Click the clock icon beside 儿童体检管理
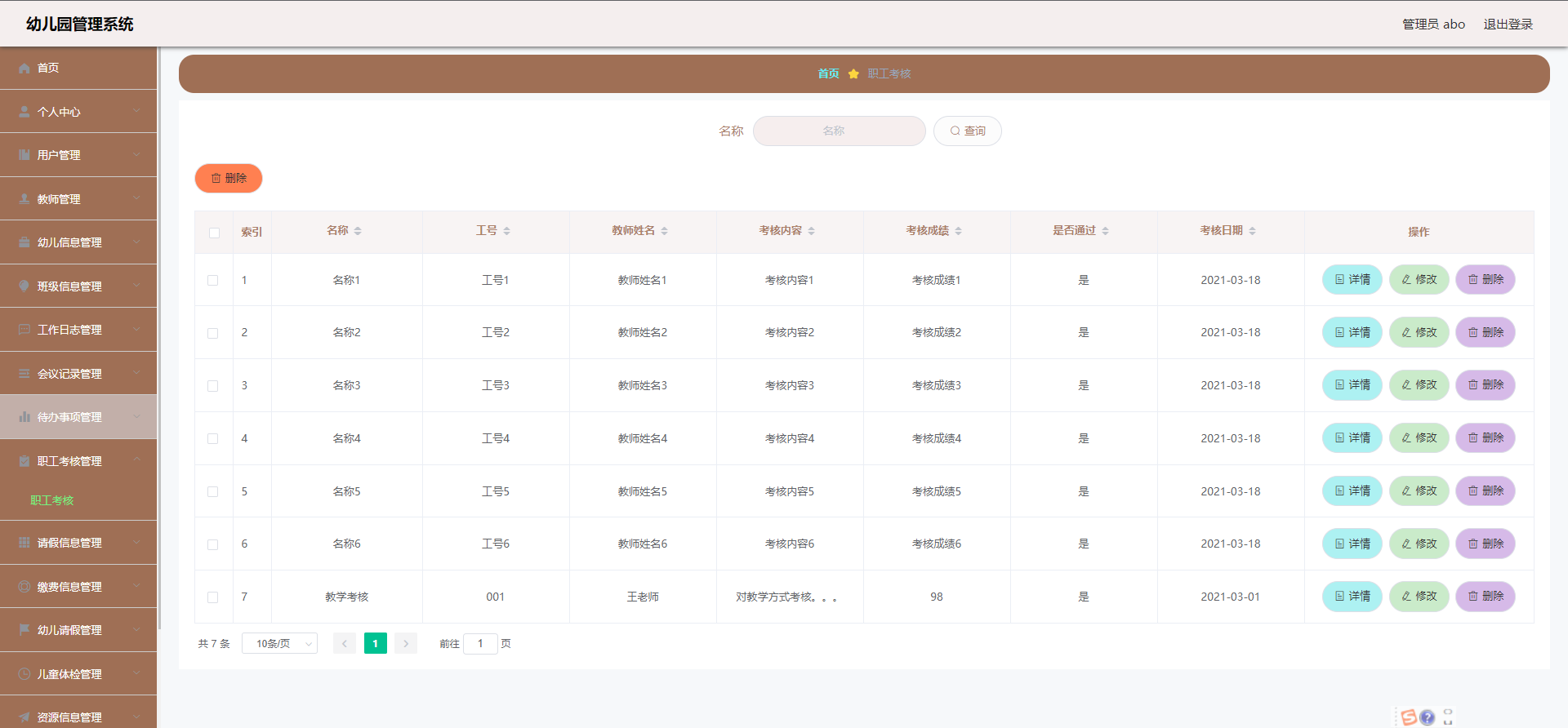This screenshot has height=728, width=1568. [24, 674]
